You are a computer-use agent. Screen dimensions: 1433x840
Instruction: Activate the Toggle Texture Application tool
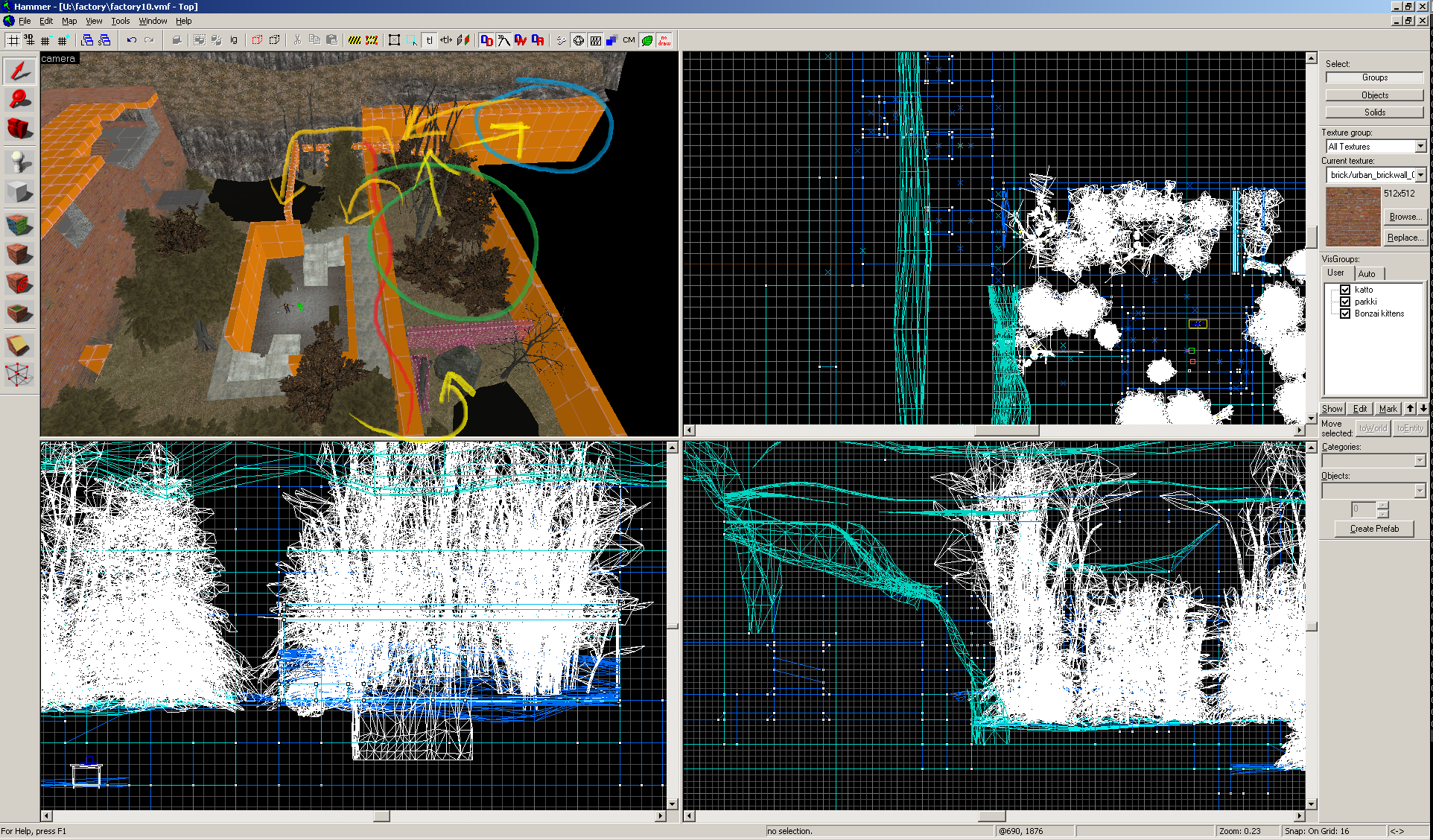[x=19, y=223]
